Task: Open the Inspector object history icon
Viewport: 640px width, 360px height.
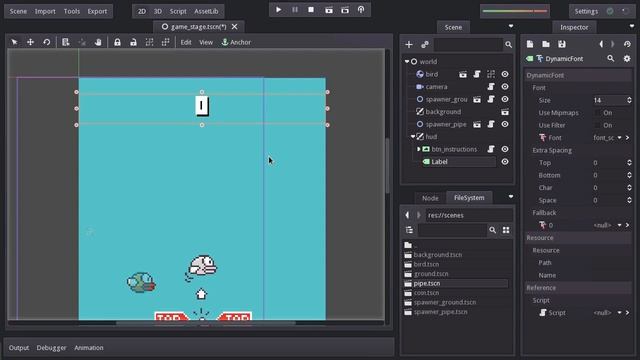Action: [627, 44]
